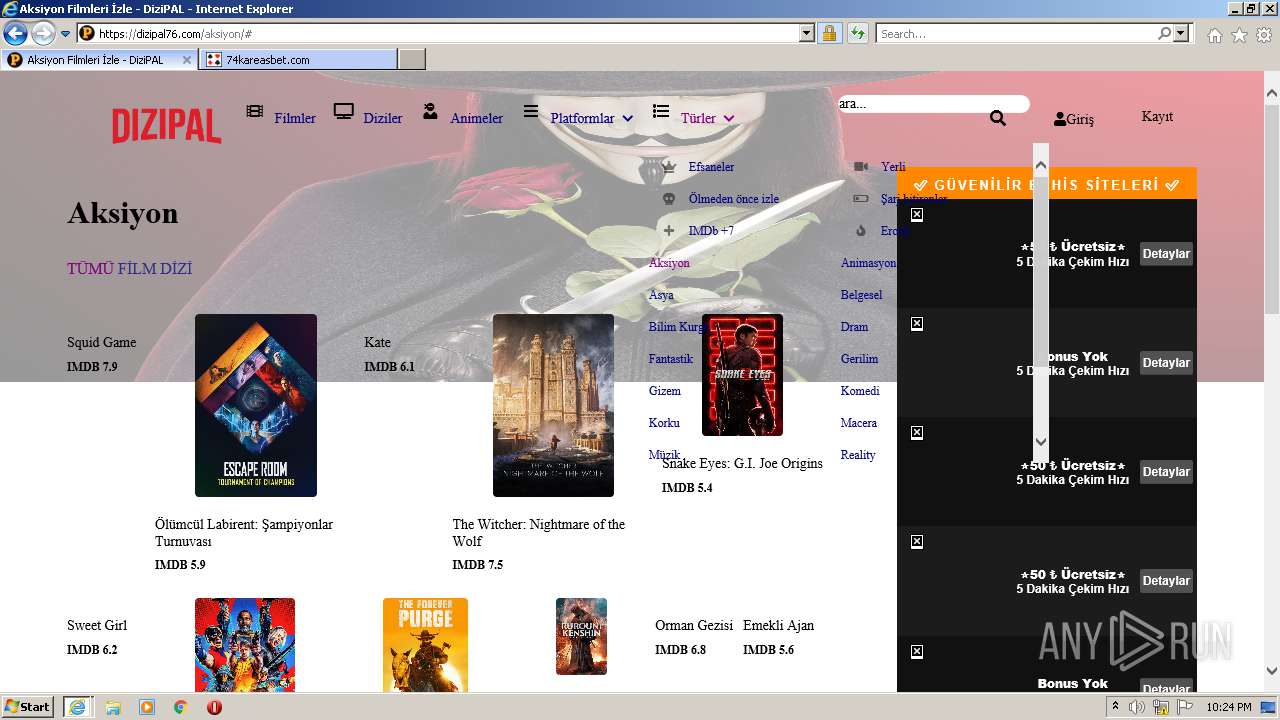Select the Komedi genre

860,391
